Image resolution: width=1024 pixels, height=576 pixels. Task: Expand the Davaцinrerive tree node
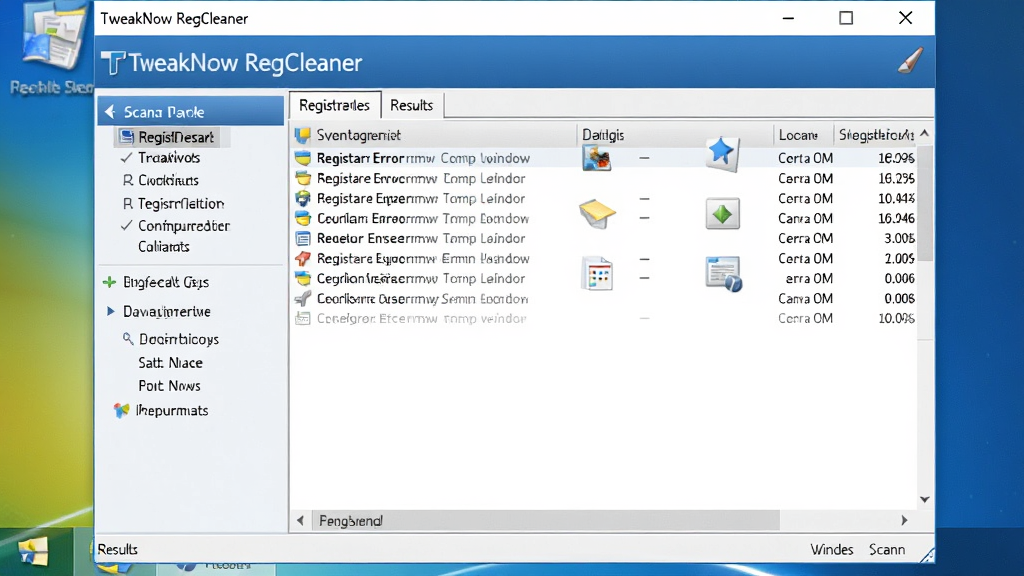tap(110, 312)
